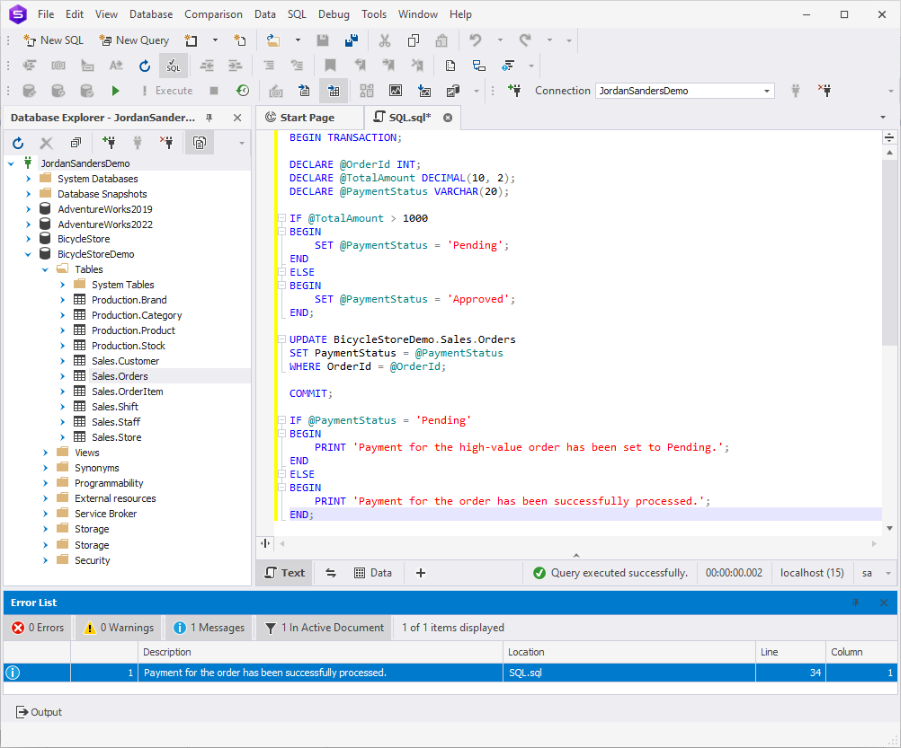Refresh the Database Explorer tree
The width and height of the screenshot is (901, 748).
point(18,143)
